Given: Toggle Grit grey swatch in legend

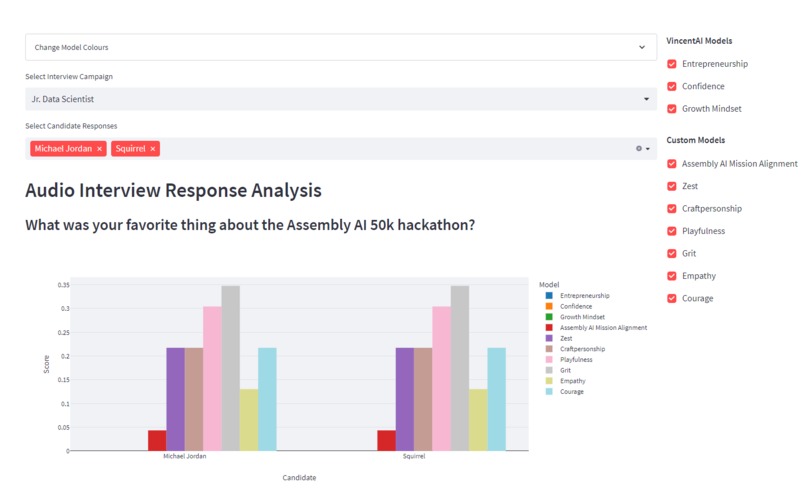Looking at the screenshot, I should pos(549,370).
